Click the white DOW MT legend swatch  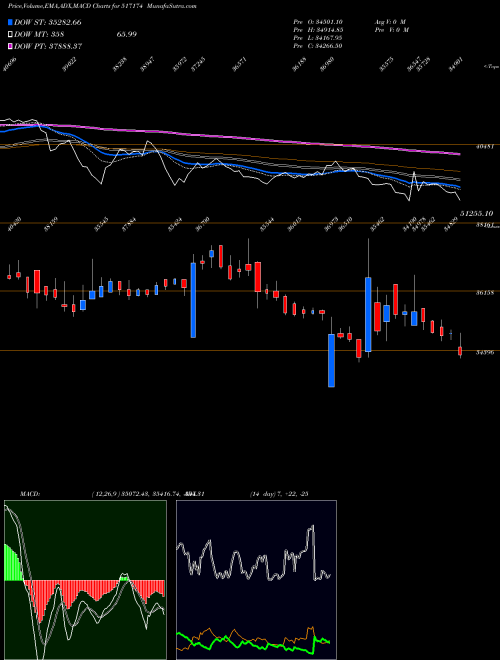click(11, 35)
